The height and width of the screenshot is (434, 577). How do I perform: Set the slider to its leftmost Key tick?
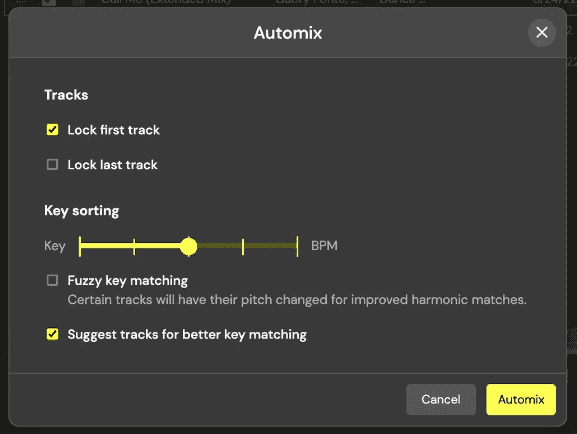pos(80,246)
